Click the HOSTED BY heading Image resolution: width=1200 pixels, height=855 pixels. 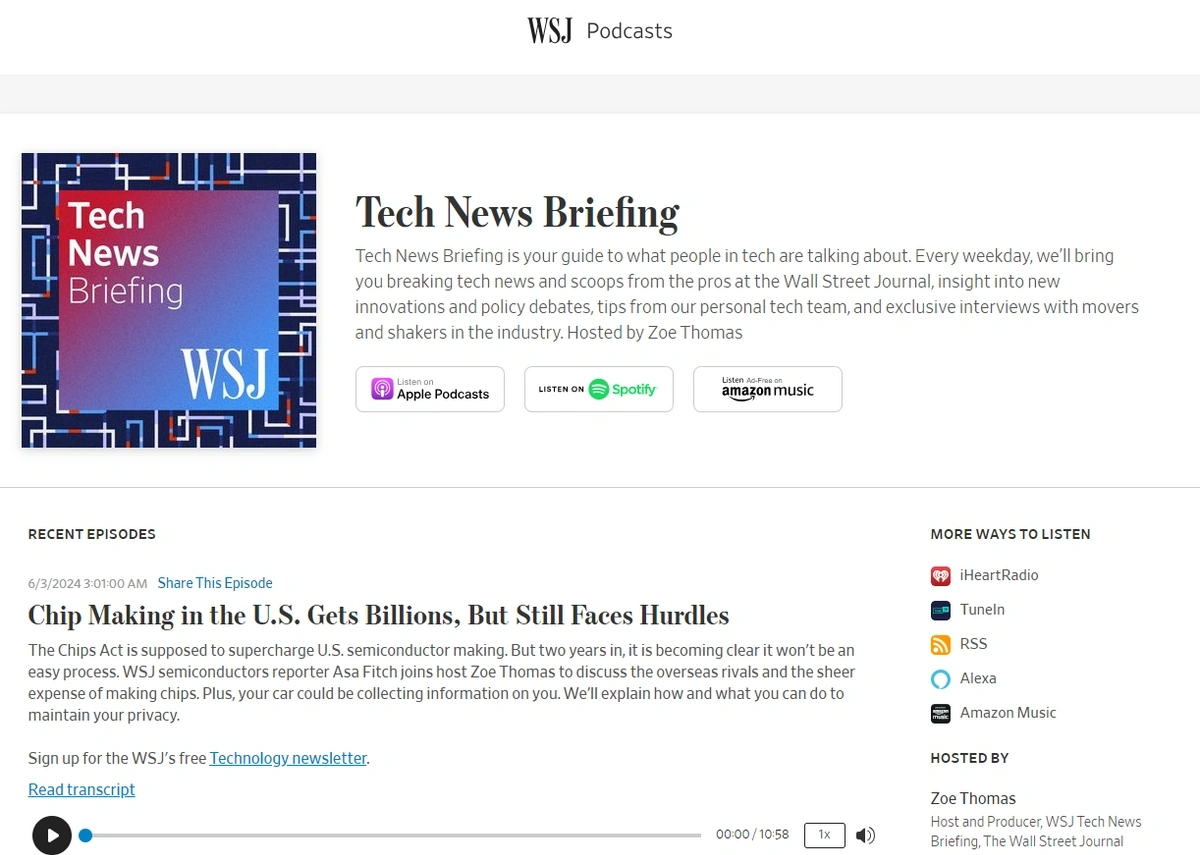970,758
